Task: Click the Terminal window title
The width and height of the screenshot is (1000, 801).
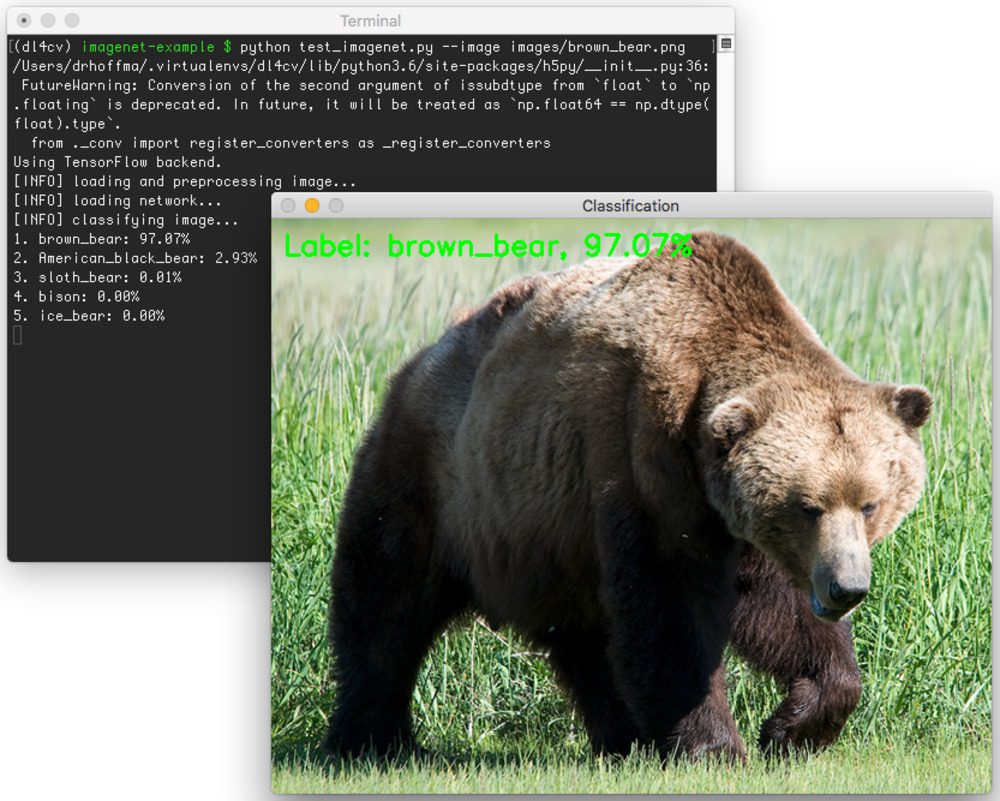Action: [x=371, y=21]
